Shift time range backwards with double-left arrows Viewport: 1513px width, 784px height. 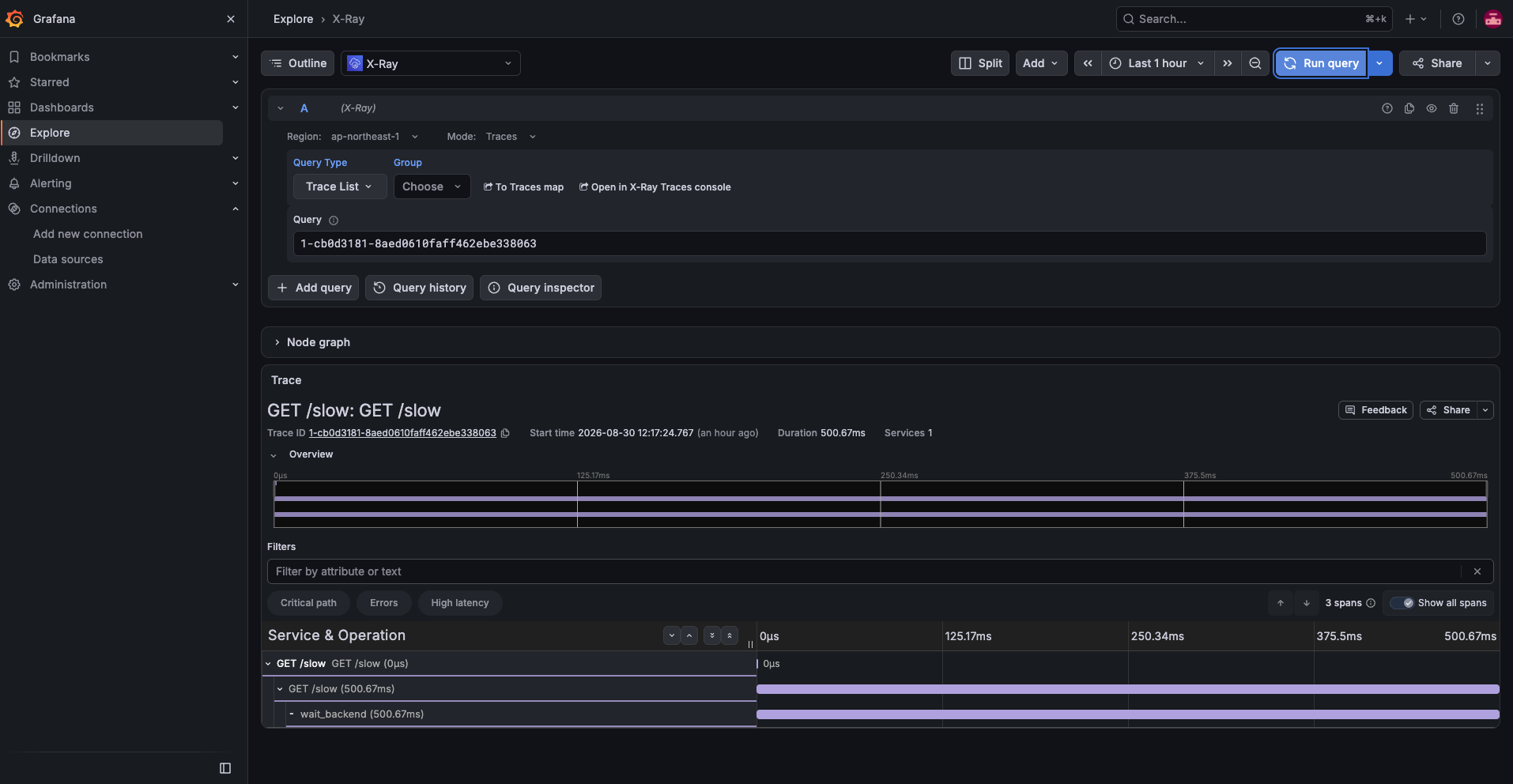[1088, 63]
